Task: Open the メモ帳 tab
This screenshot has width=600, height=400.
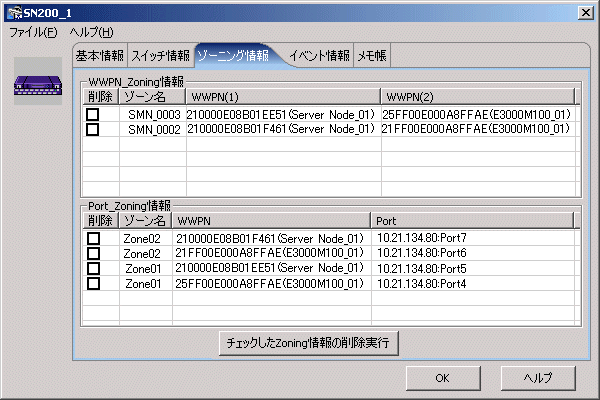Action: coord(372,56)
